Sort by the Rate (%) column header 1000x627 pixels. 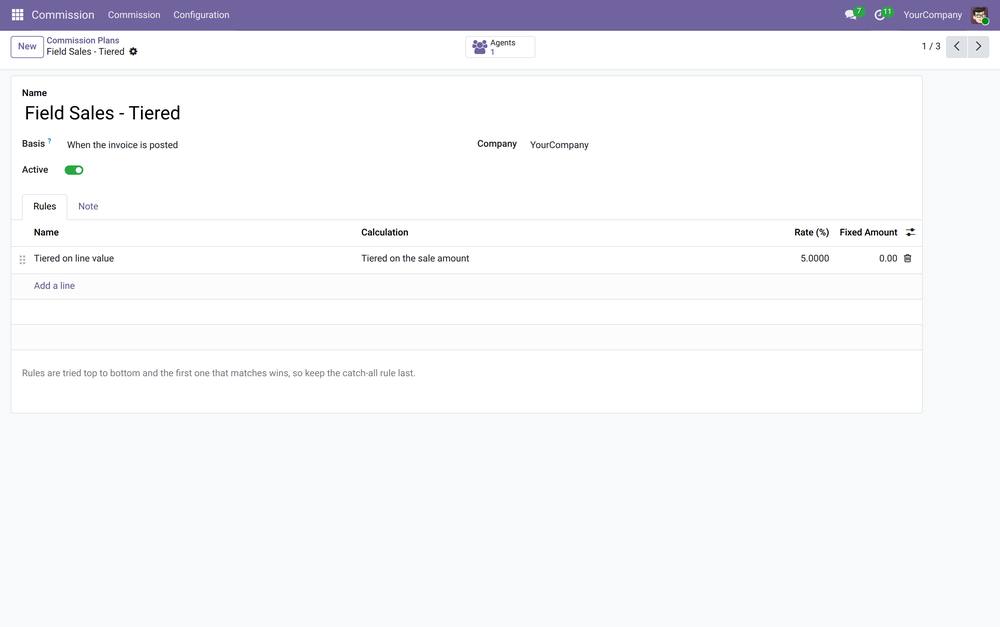[x=811, y=232]
